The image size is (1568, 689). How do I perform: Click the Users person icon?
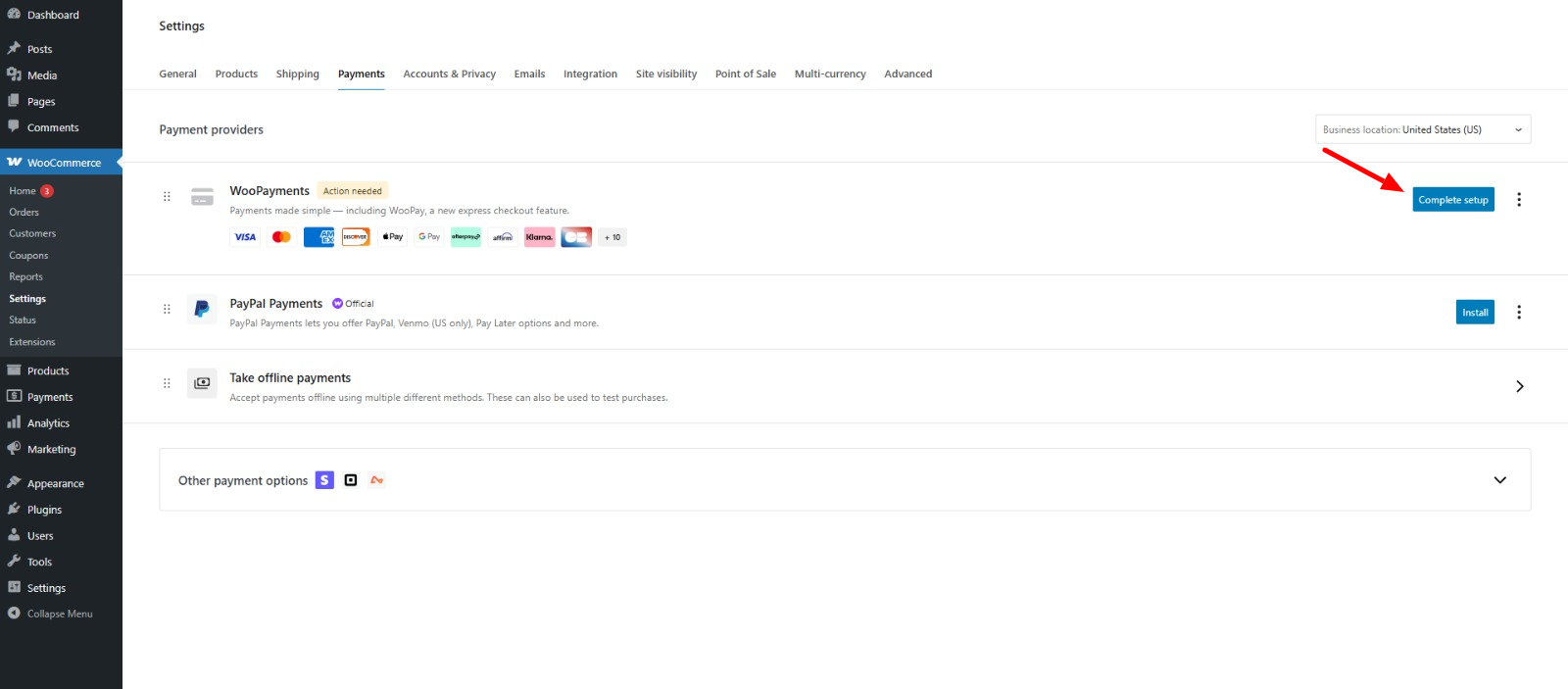click(x=14, y=535)
